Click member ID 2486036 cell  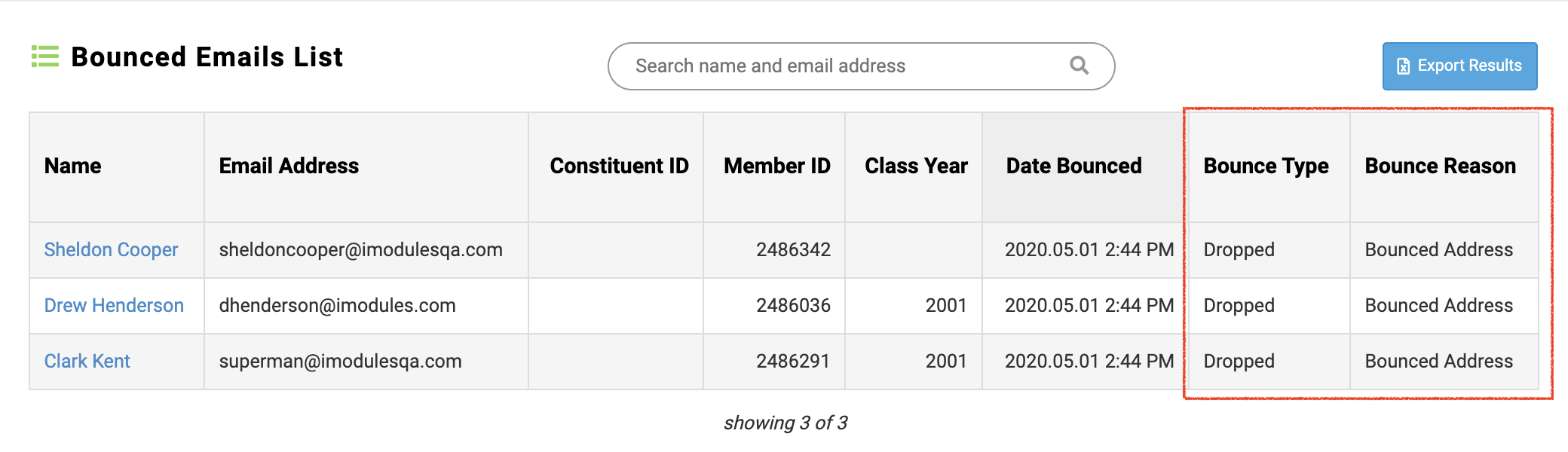[793, 305]
